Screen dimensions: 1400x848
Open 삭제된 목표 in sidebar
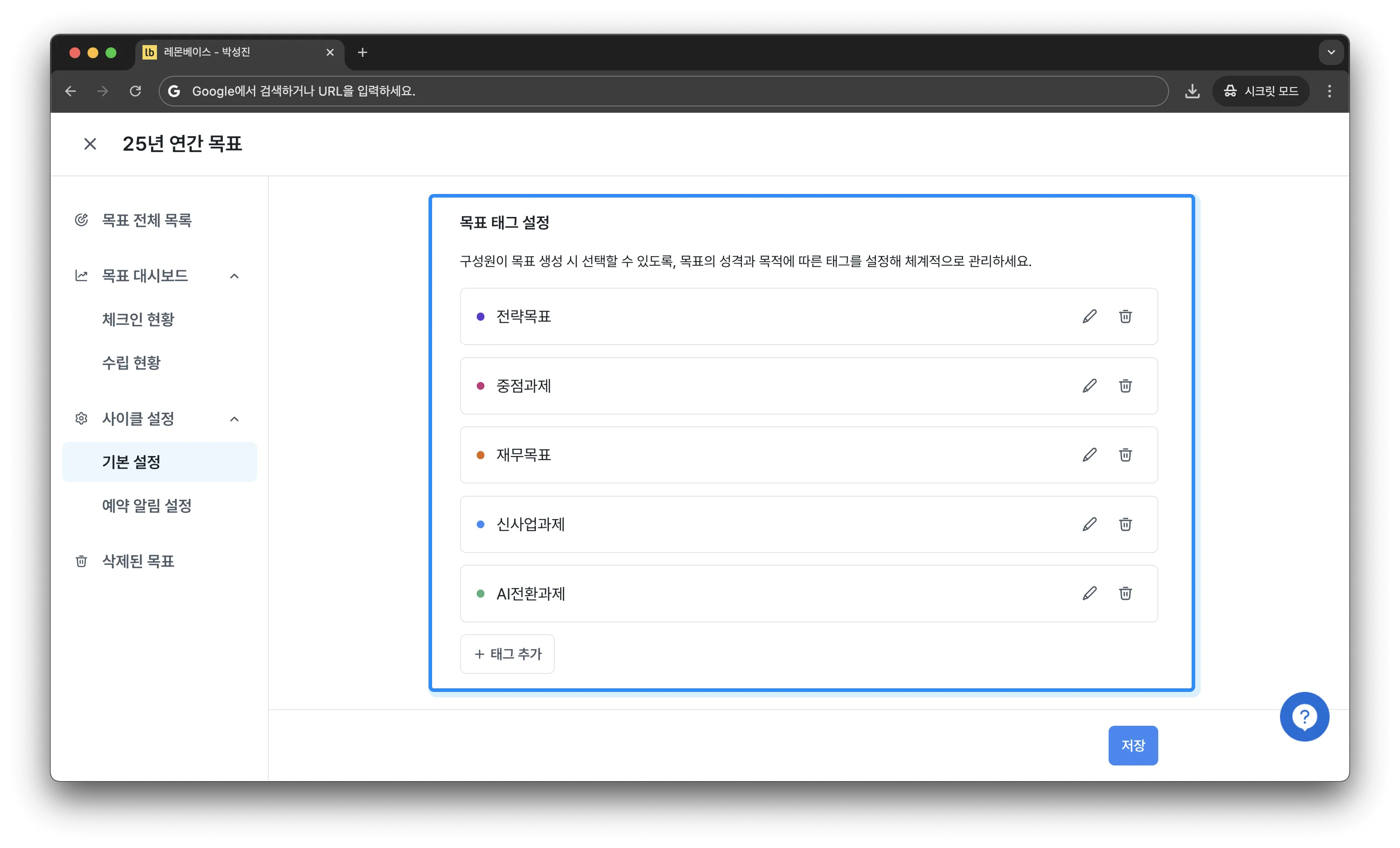point(138,562)
